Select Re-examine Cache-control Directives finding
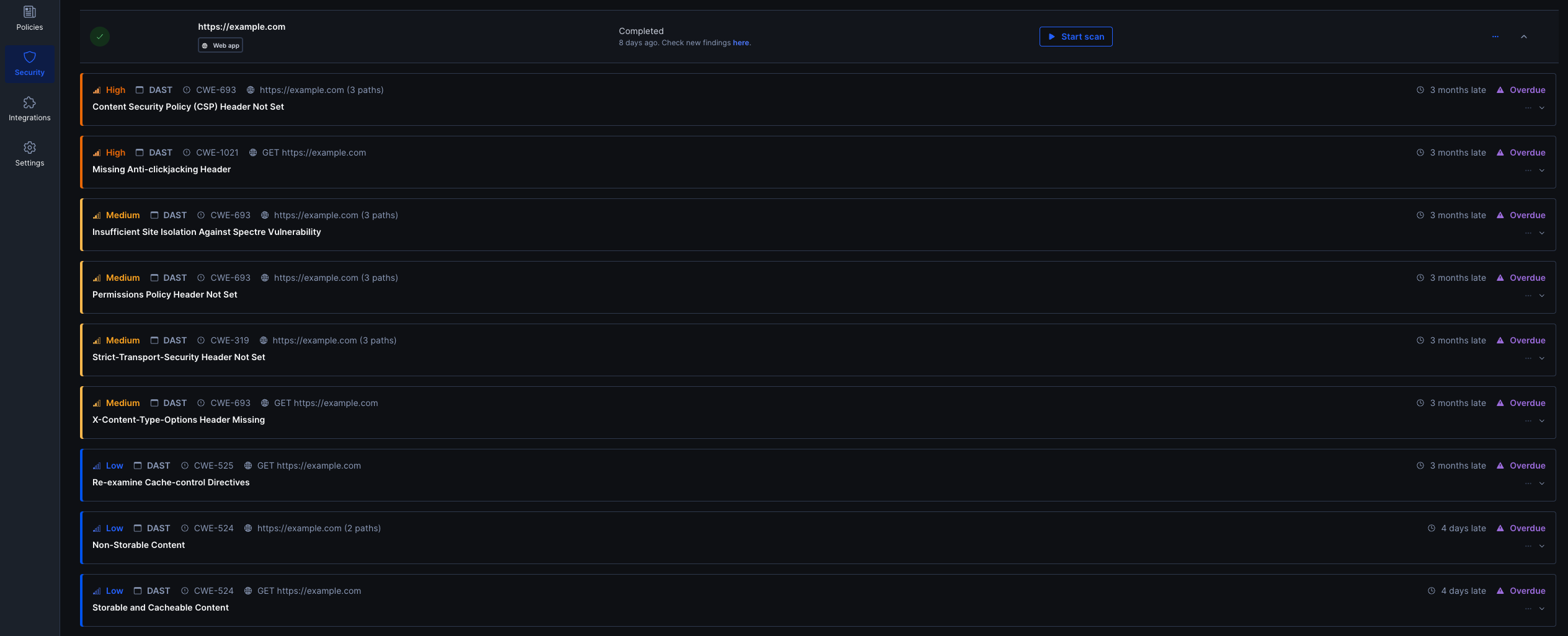1568x636 pixels. click(171, 482)
